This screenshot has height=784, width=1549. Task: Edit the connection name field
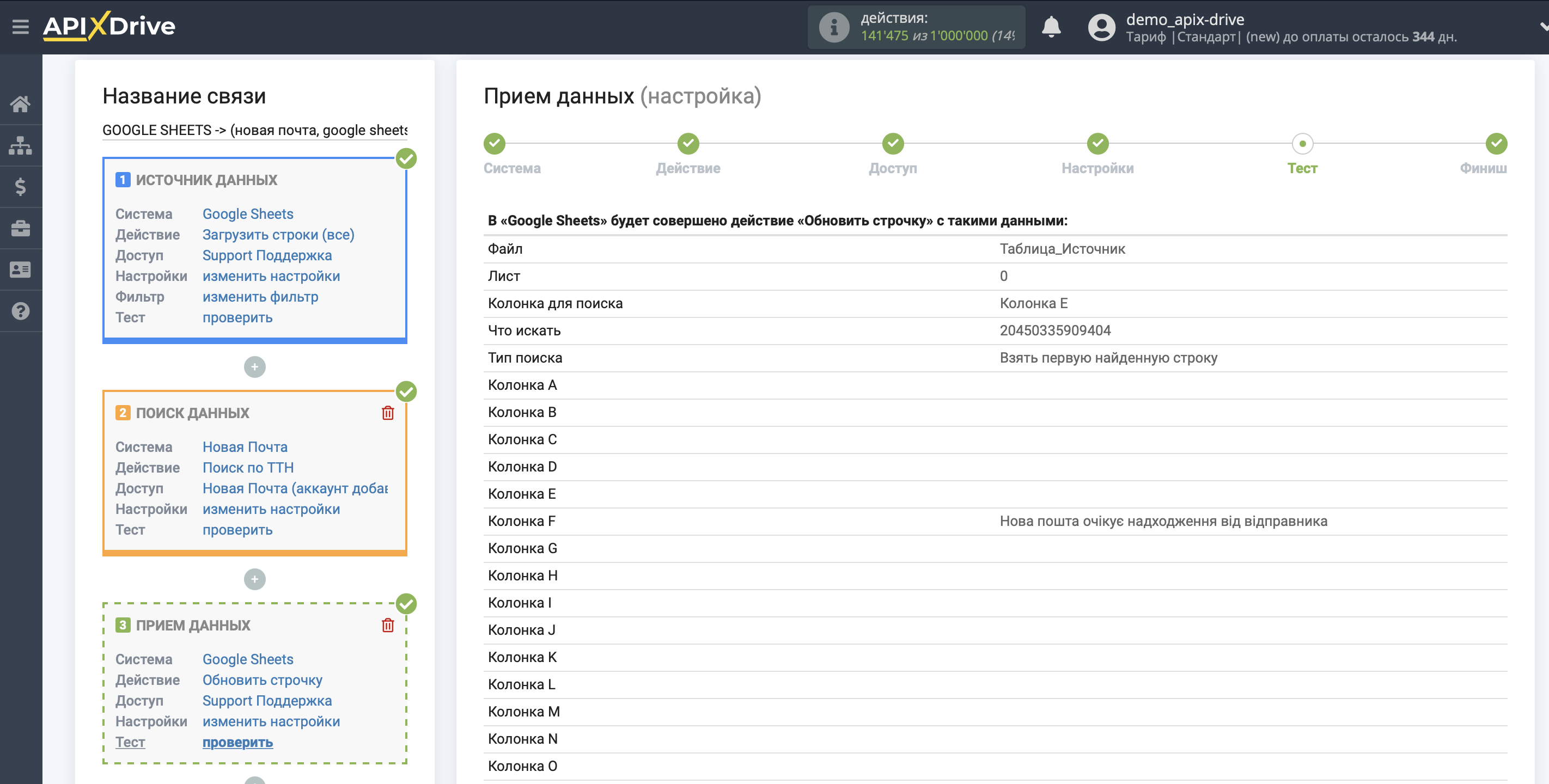(x=254, y=130)
